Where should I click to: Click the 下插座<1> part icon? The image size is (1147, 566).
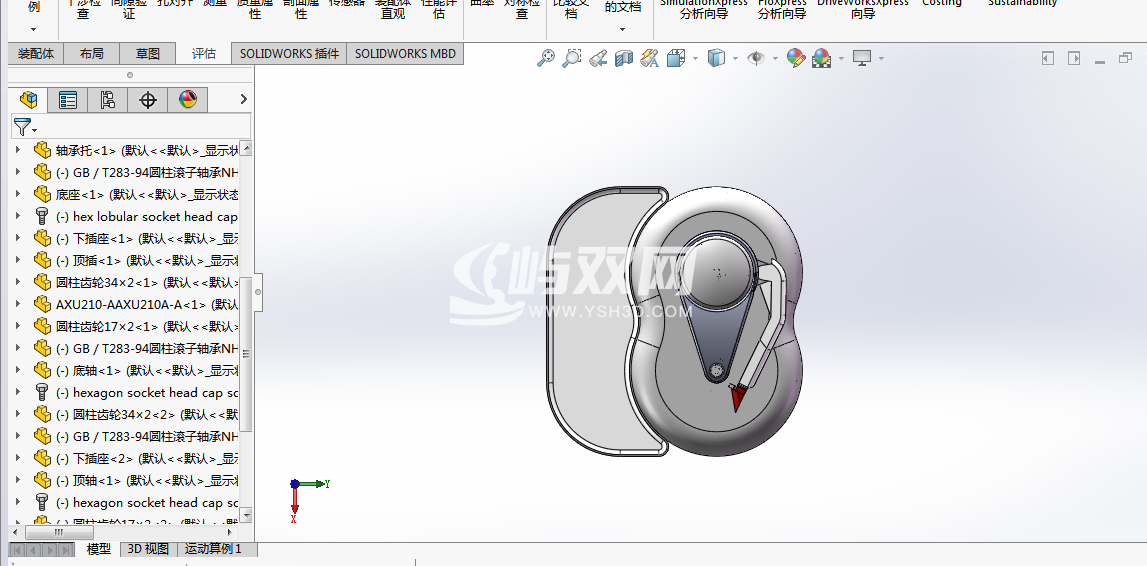pyautogui.click(x=42, y=238)
